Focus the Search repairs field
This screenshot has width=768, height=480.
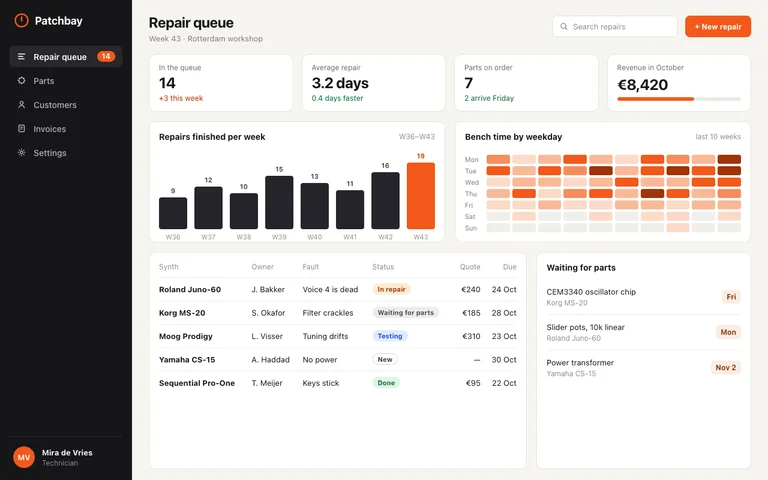[615, 26]
